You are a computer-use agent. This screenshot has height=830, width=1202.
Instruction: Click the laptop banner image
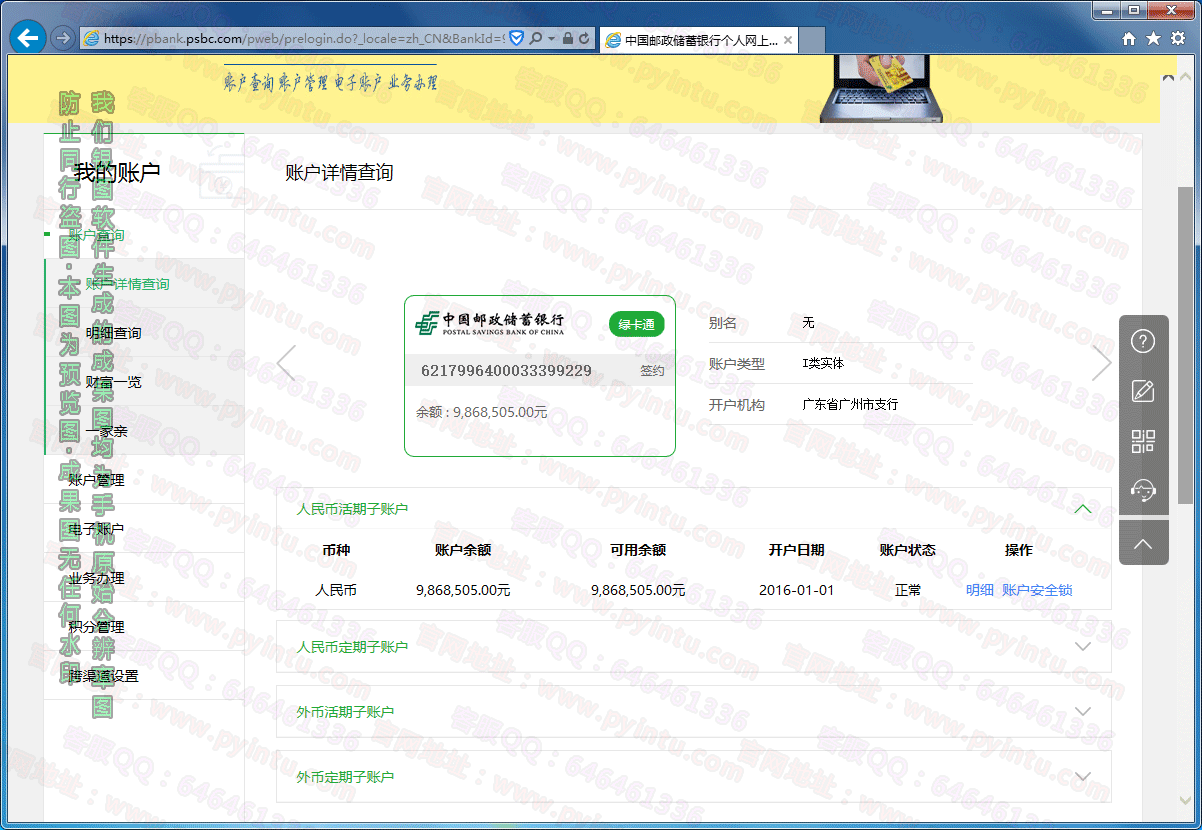881,88
